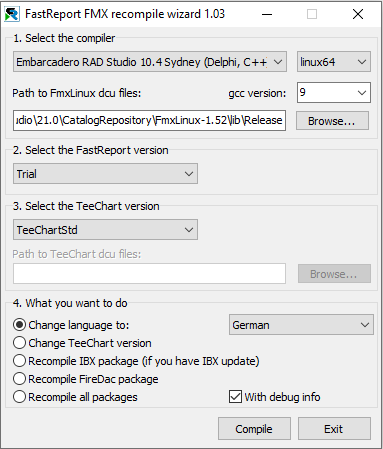Screen dimensions: 383x449
Task: Open the FastReport version Trial dropdown
Action: [x=105, y=173]
